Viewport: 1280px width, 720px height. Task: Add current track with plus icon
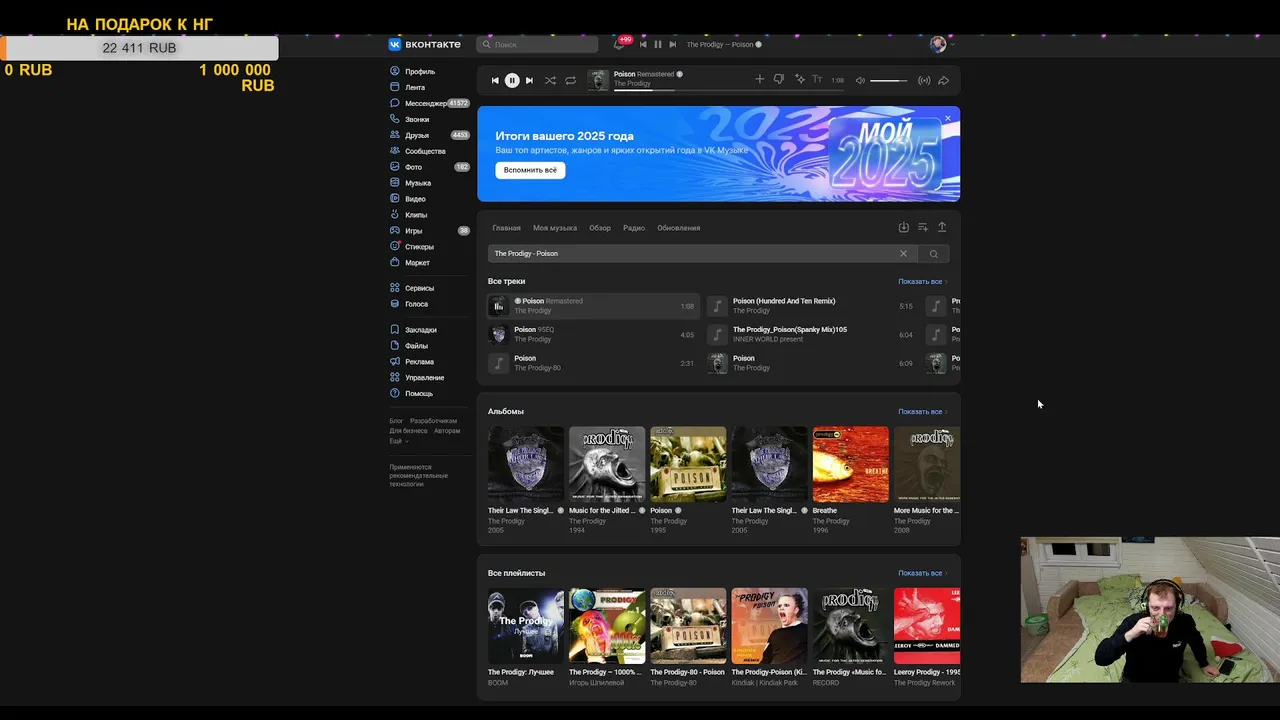pos(759,79)
